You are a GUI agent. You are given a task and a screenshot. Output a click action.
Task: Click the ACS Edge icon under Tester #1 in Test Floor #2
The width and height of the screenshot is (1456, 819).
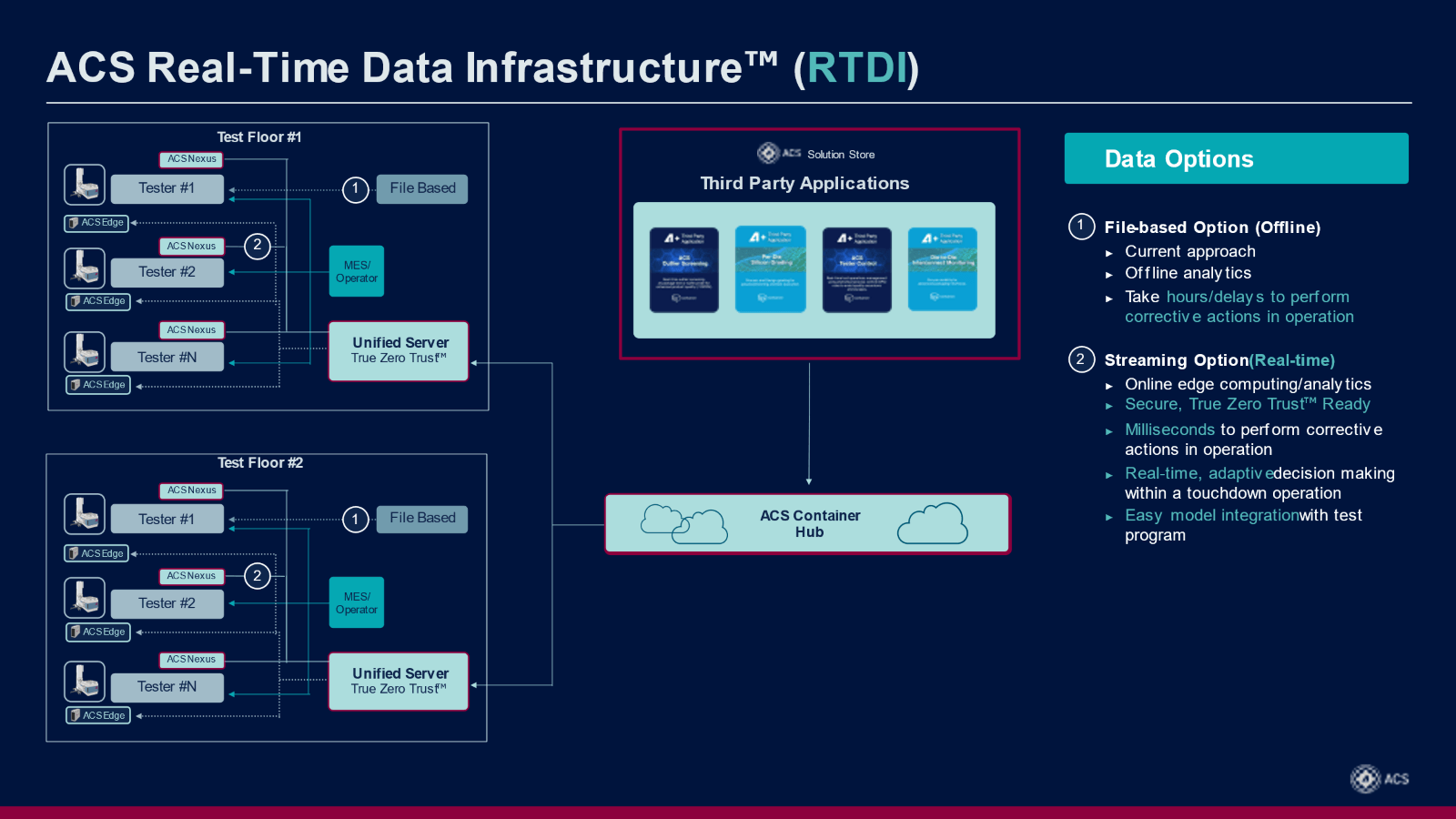(x=96, y=553)
